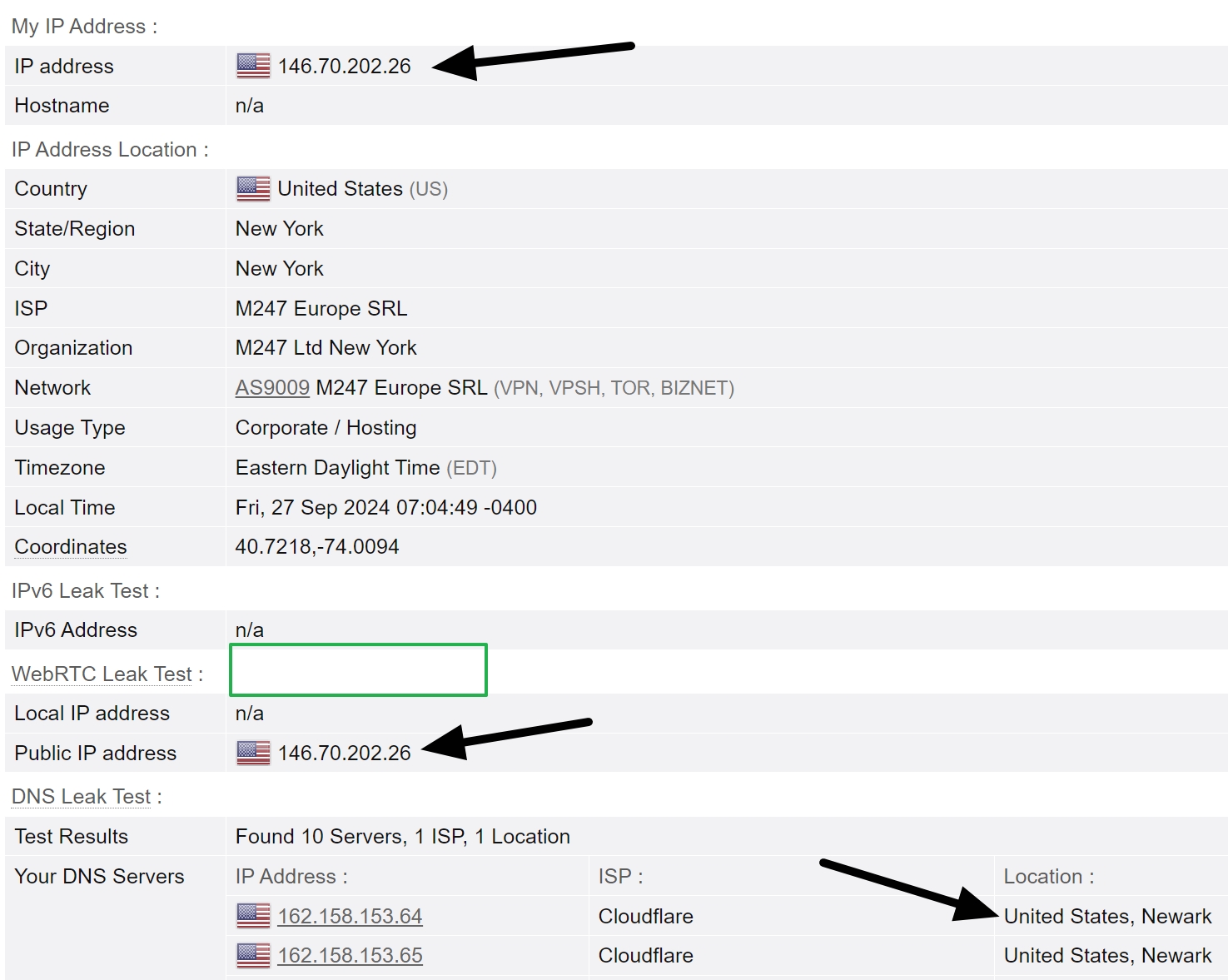Click the IPv6 Address value n/a

[x=249, y=629]
